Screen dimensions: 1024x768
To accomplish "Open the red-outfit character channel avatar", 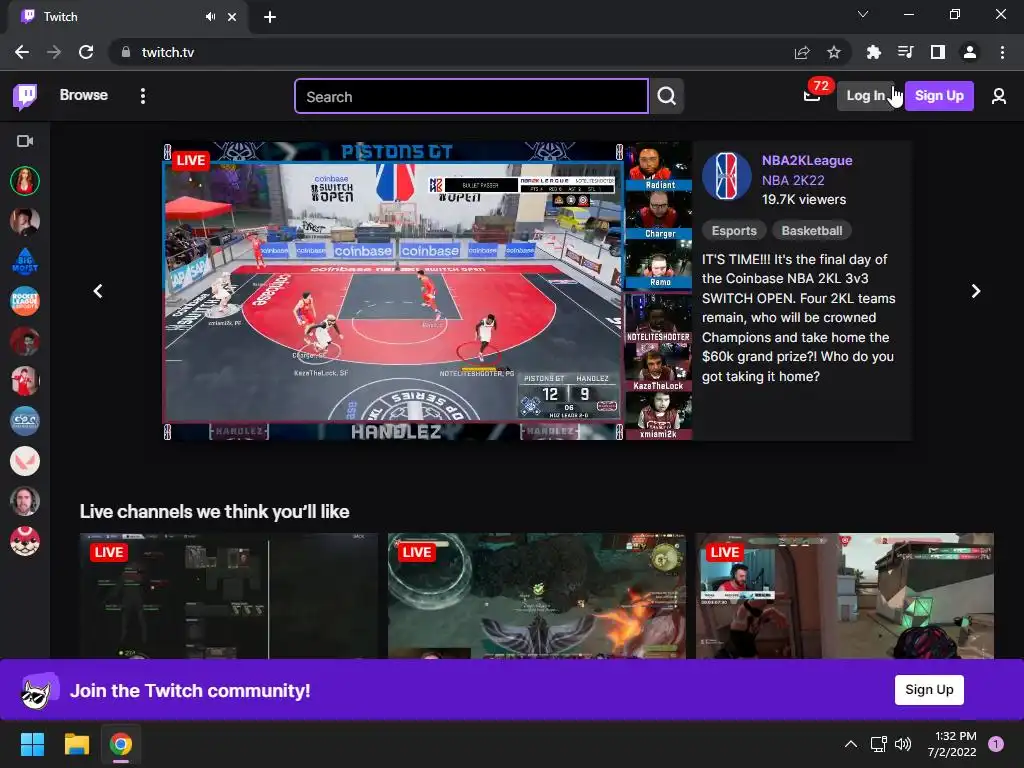I will [25, 381].
